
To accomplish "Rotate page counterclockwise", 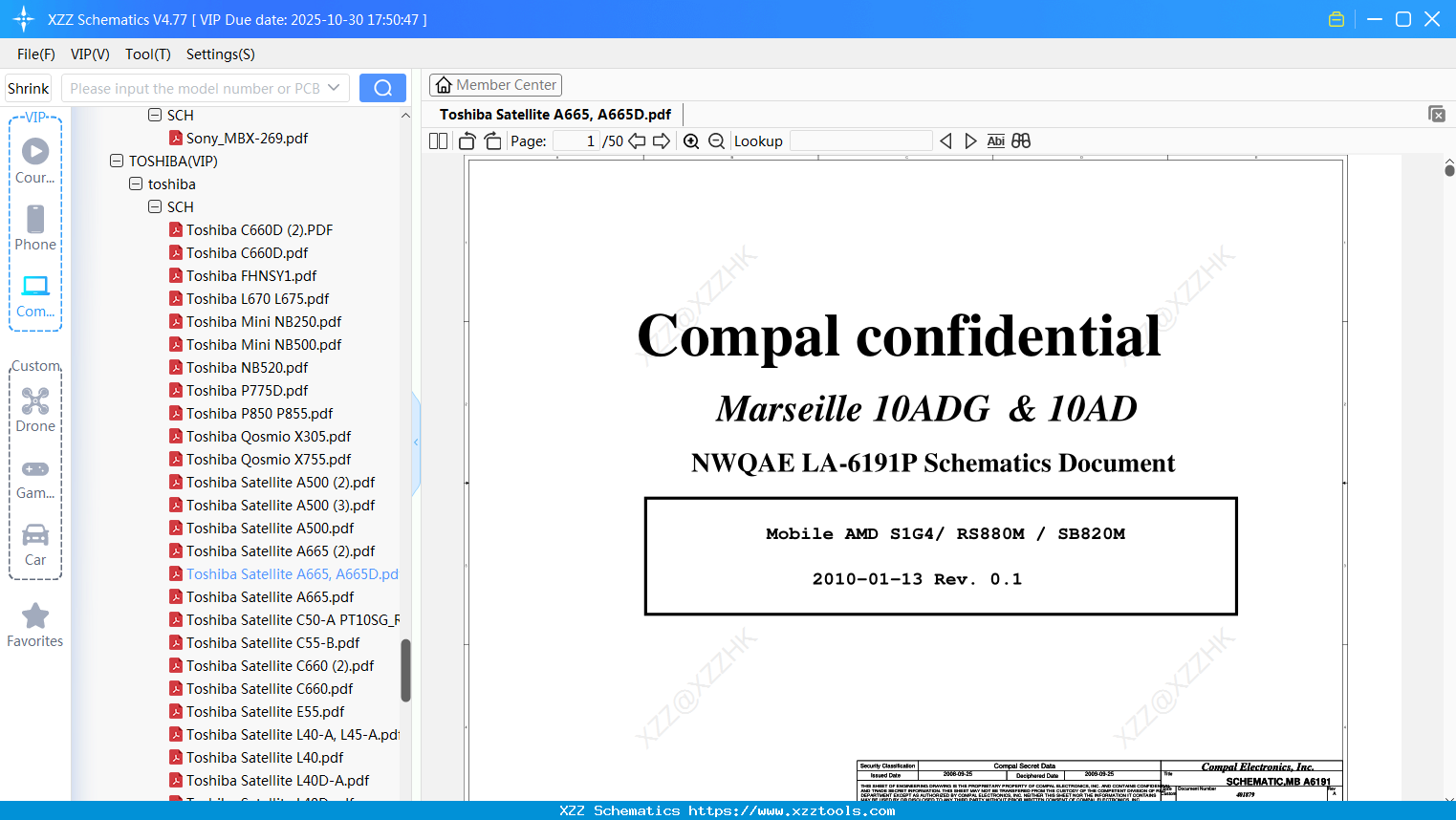I will click(467, 141).
